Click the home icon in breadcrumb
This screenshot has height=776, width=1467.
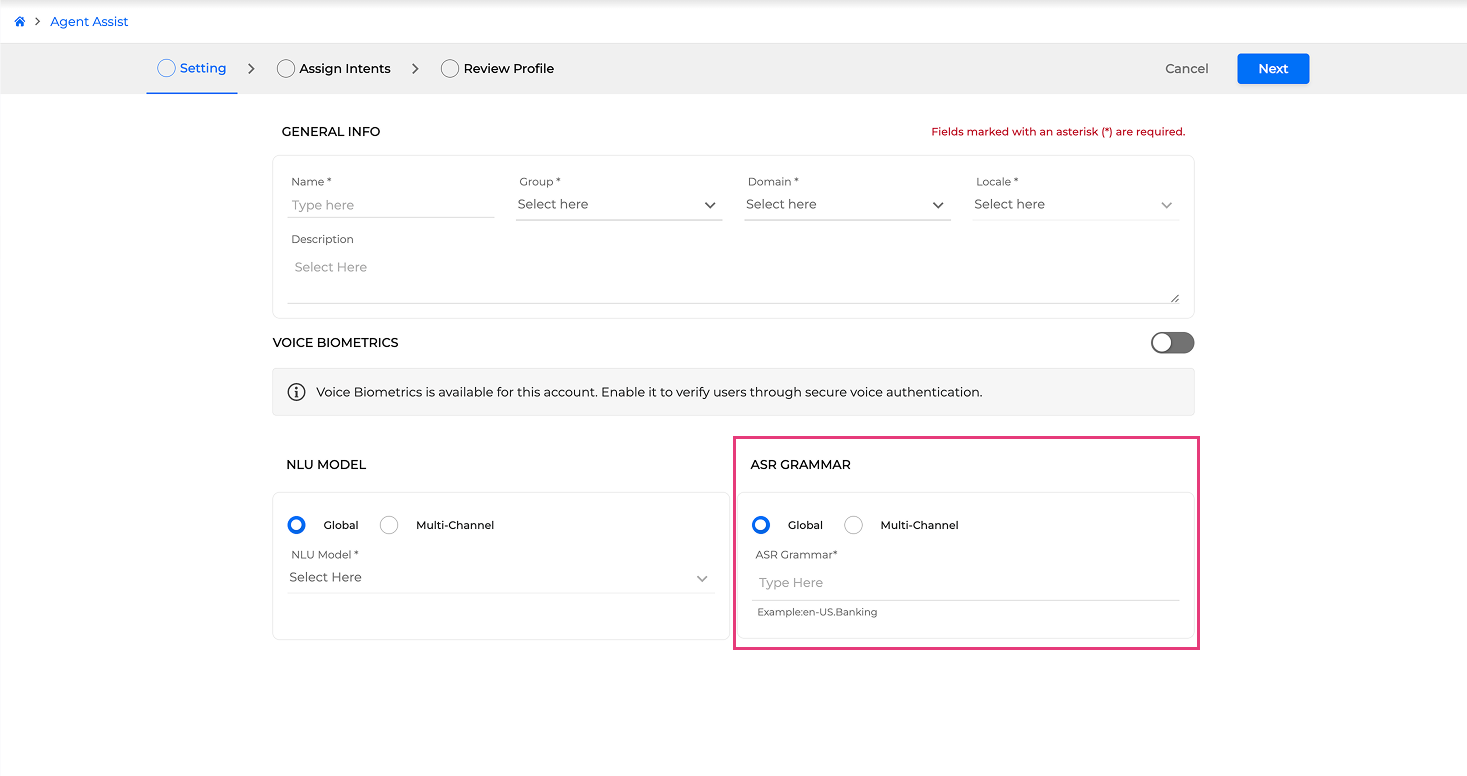coord(19,22)
